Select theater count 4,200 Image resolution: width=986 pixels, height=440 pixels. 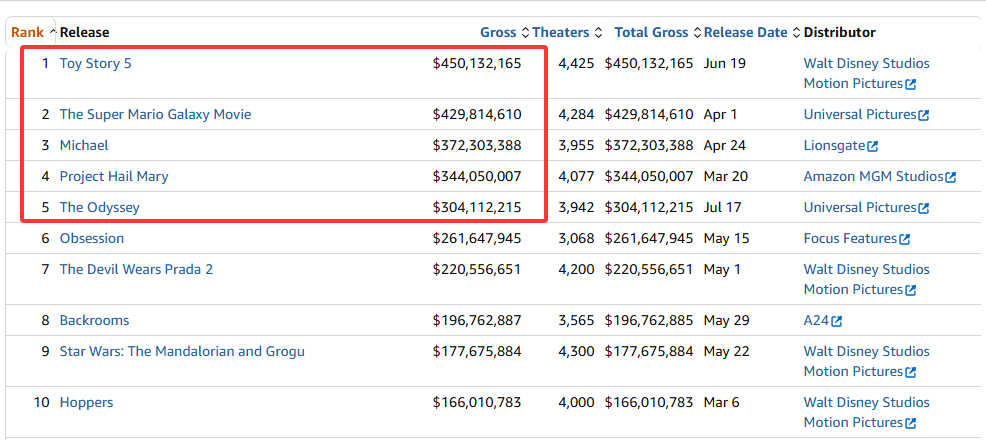pyautogui.click(x=576, y=269)
